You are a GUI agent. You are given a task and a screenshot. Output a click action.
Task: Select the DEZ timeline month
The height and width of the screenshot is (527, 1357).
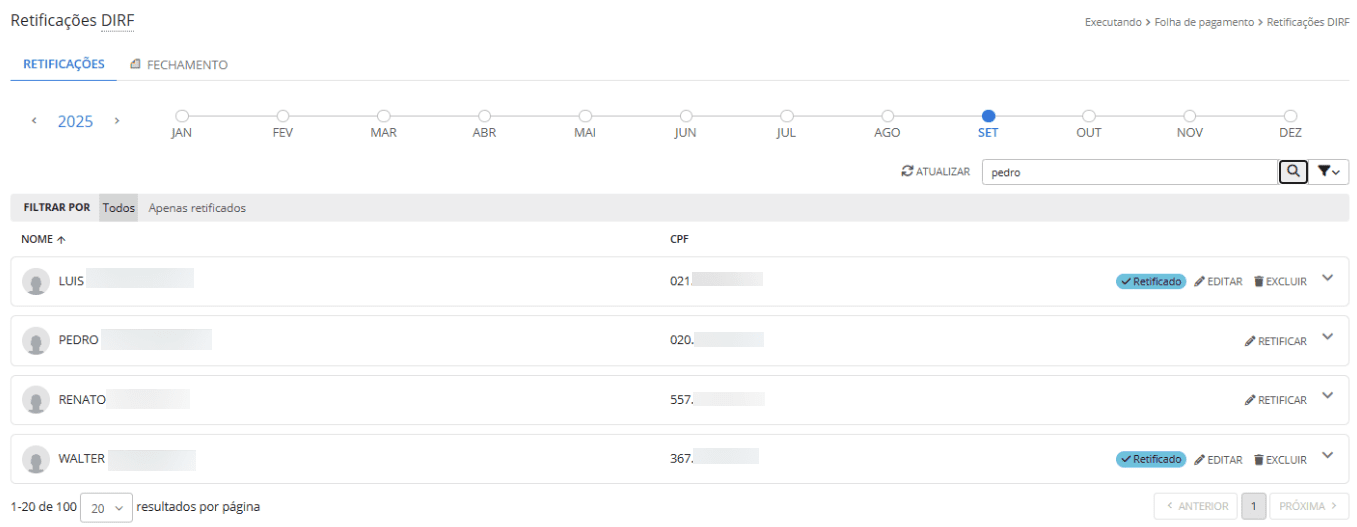pos(1290,116)
